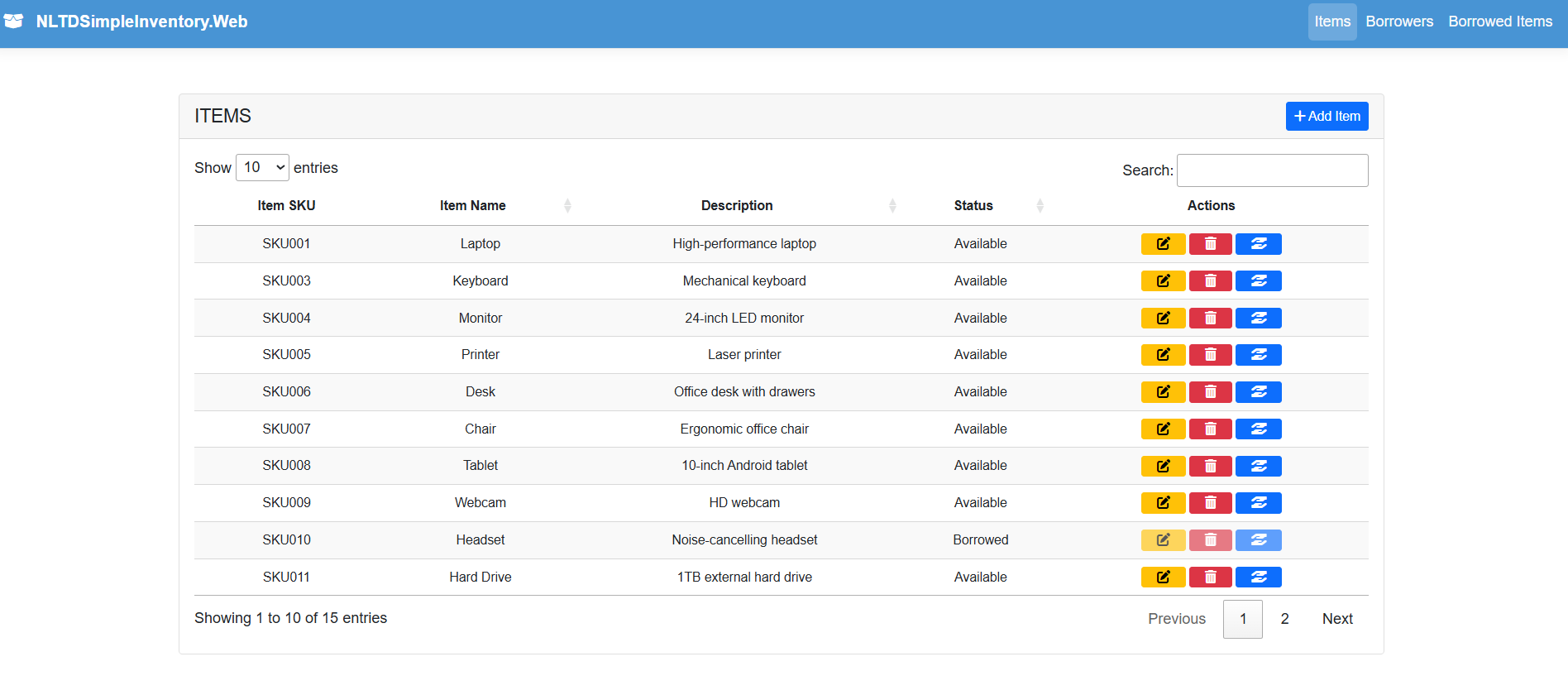This screenshot has width=1568, height=695.
Task: Click the box logo icon in navbar
Action: pyautogui.click(x=13, y=22)
